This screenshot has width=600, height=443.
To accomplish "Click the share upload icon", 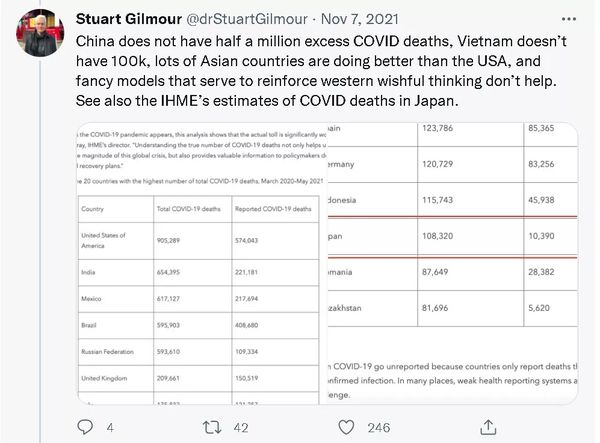I will coord(486,427).
